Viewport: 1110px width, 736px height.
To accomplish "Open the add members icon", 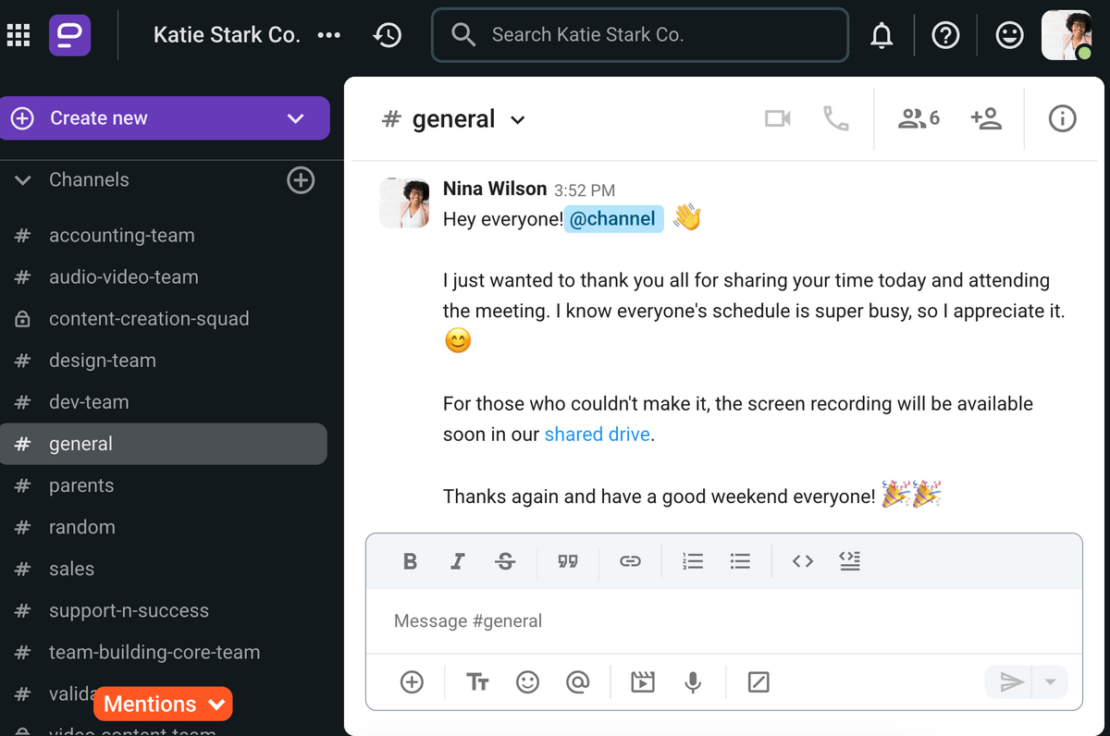I will click(x=986, y=119).
